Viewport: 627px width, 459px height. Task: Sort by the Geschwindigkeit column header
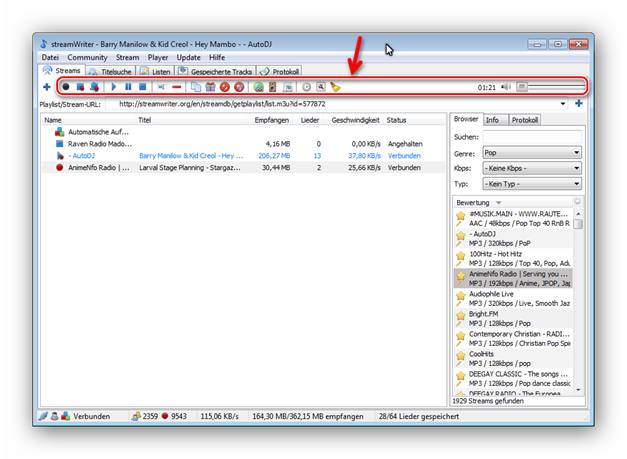pyautogui.click(x=355, y=120)
